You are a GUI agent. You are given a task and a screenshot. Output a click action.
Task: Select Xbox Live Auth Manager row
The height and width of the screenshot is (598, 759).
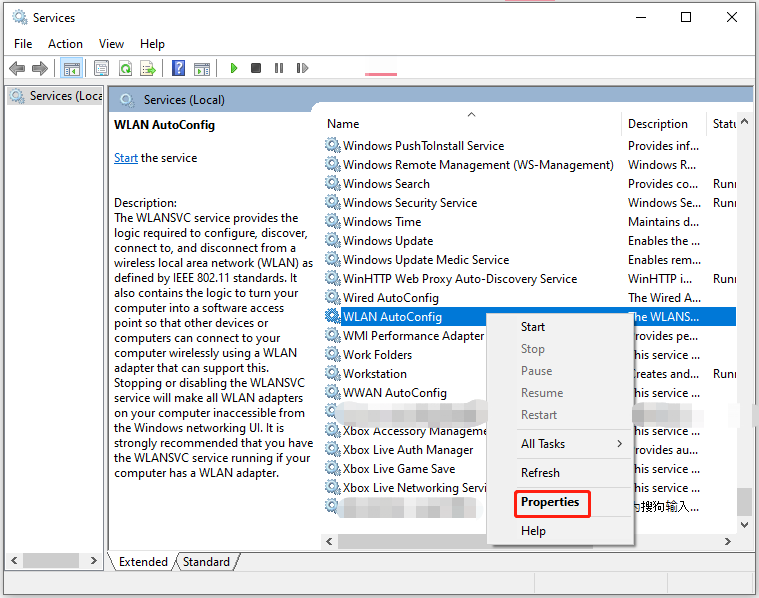point(406,449)
